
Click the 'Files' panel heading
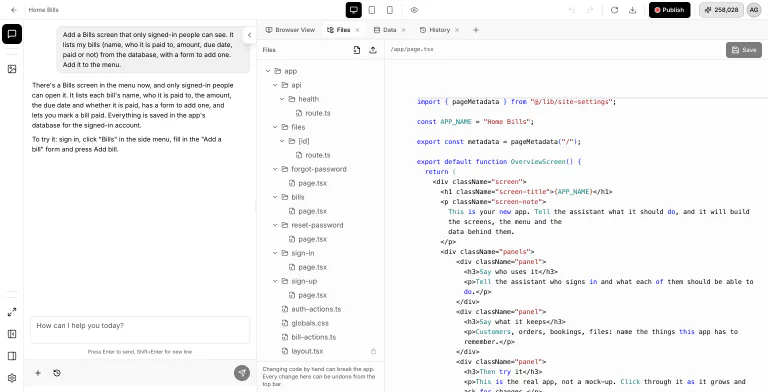tap(269, 49)
